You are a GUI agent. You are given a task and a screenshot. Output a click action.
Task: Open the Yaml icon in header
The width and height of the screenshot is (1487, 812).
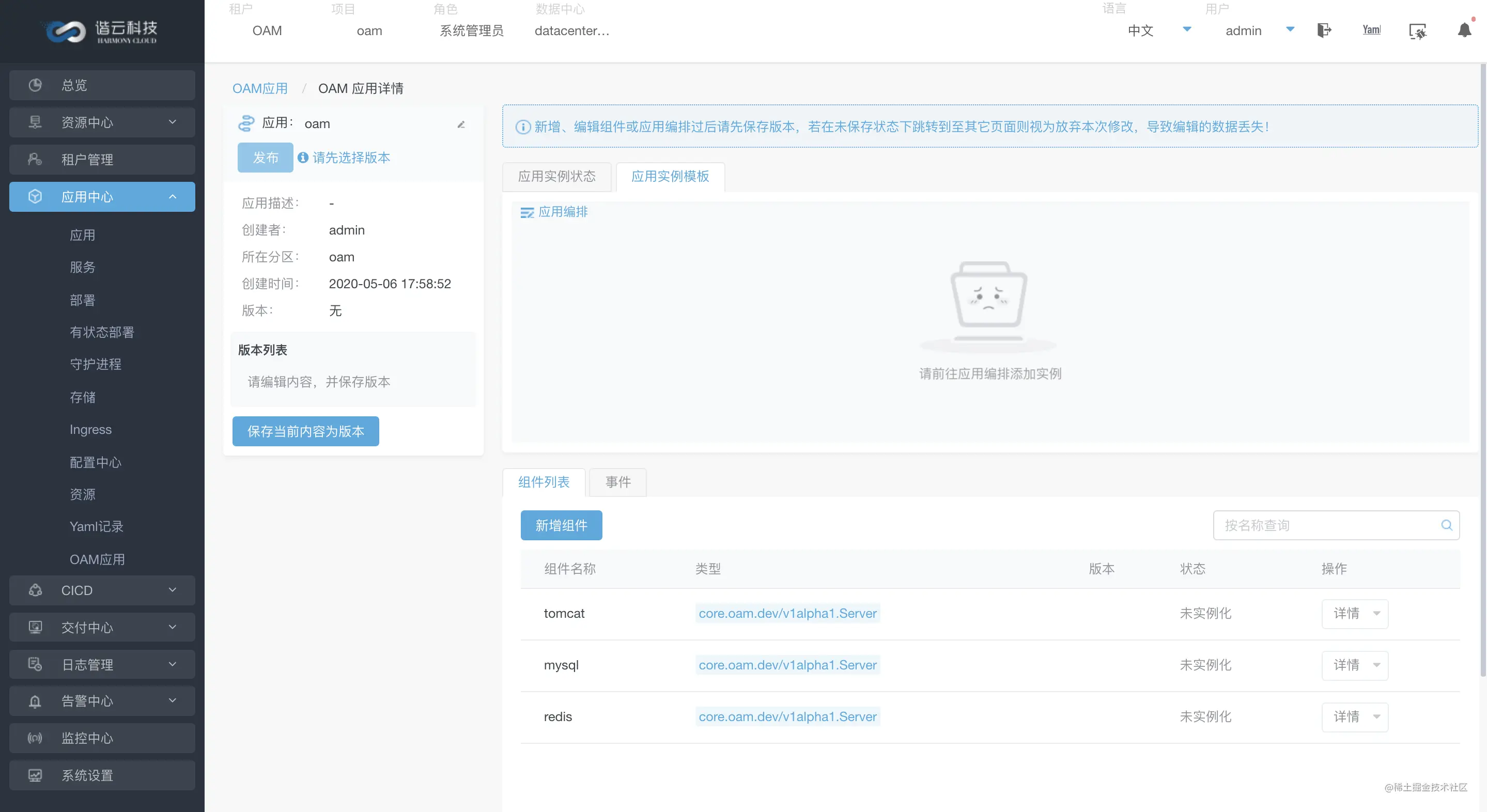click(1372, 30)
